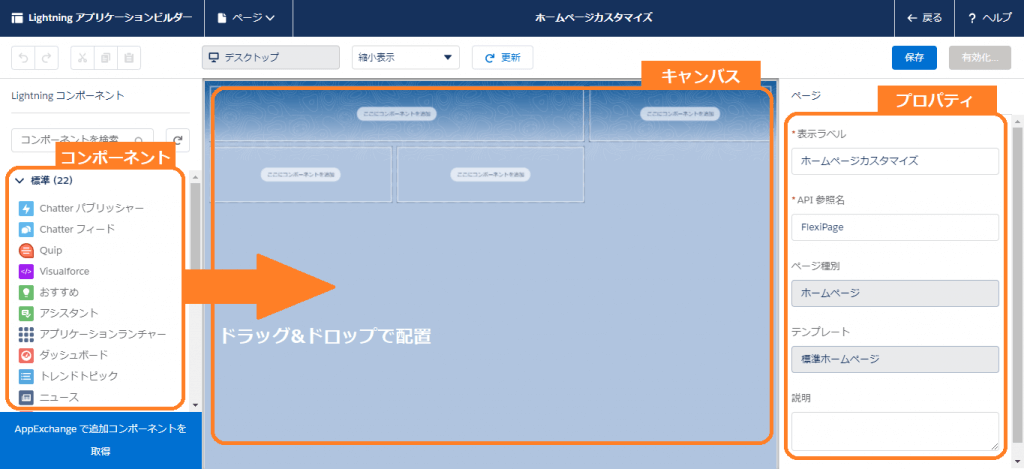Open the 縮小表示 zoom dropdown
Viewport: 1024px width, 469px height.
406,57
